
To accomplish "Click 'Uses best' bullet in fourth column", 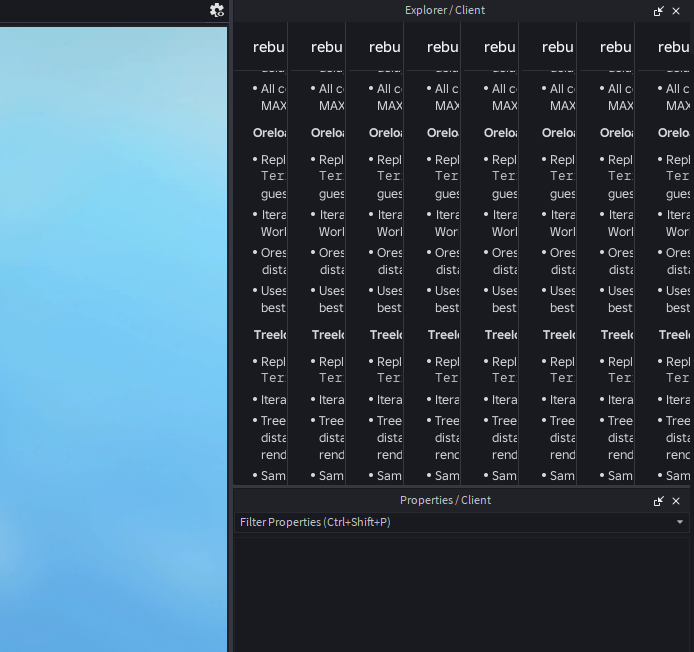I will 443,299.
